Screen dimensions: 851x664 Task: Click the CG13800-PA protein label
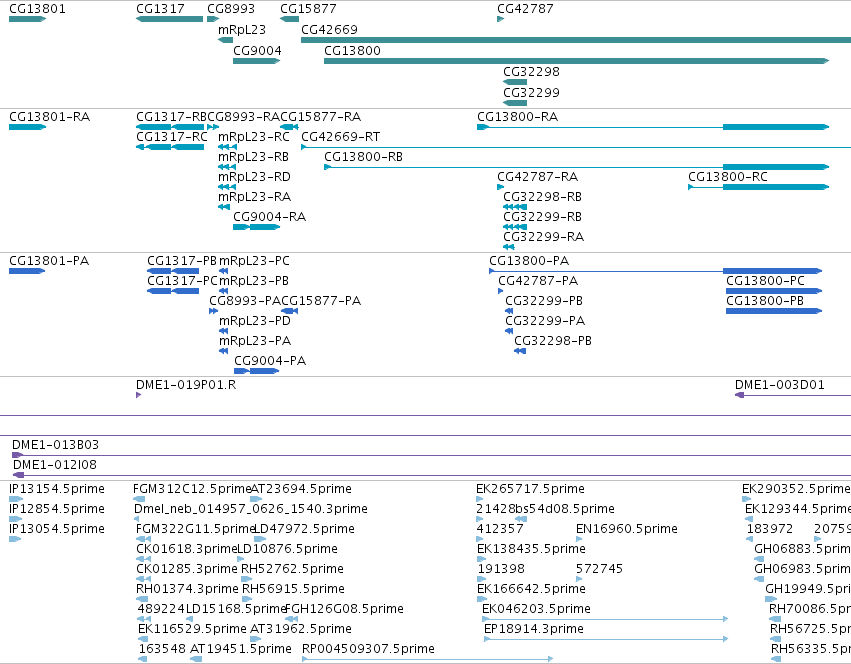click(529, 261)
